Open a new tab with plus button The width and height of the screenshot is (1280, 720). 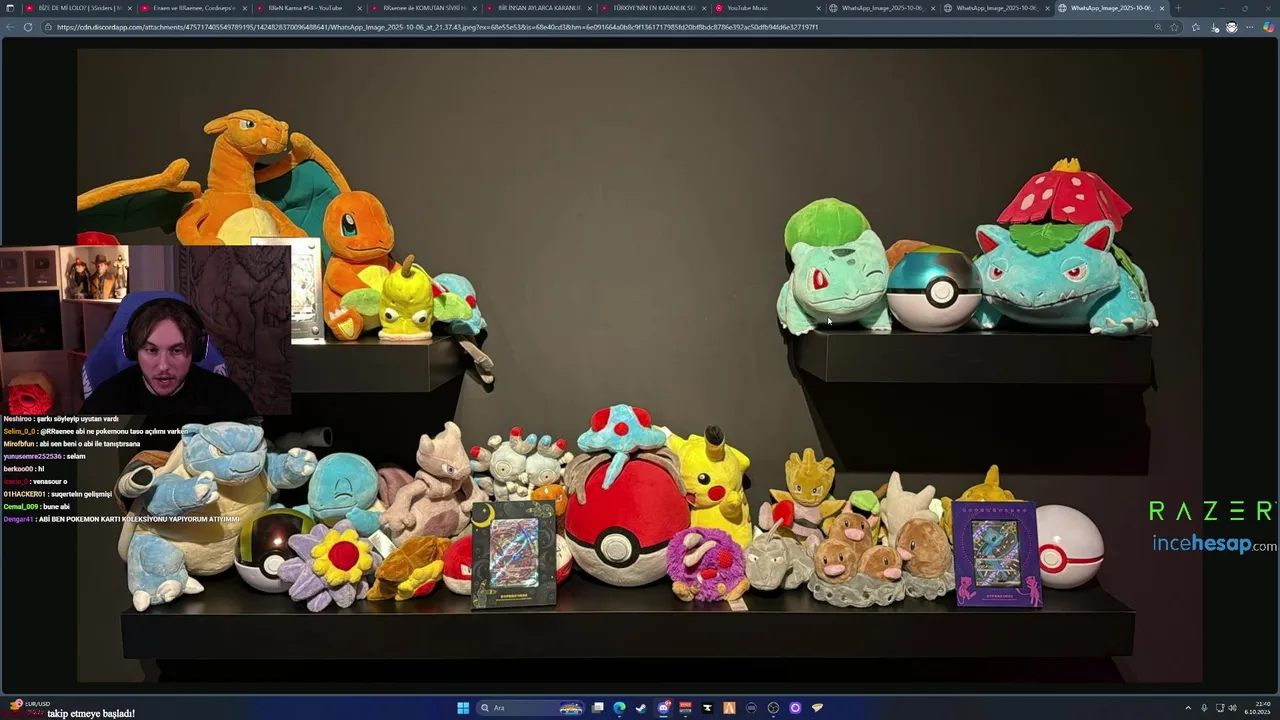pyautogui.click(x=1178, y=8)
